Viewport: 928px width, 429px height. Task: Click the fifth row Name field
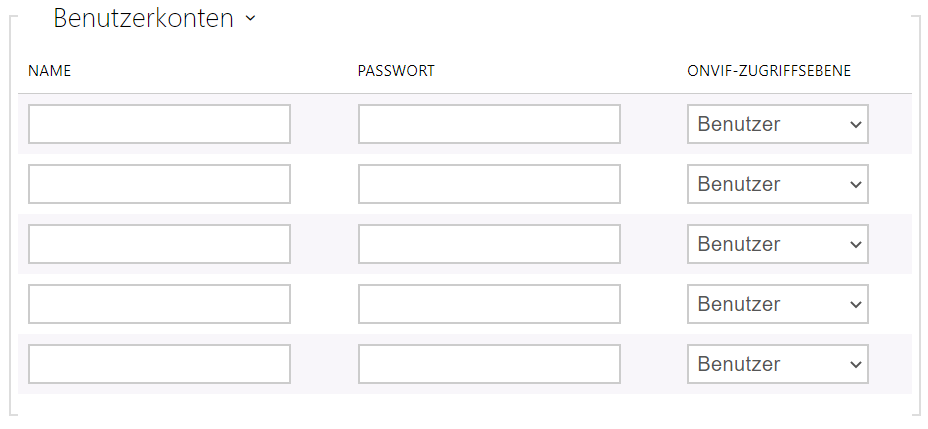(159, 364)
